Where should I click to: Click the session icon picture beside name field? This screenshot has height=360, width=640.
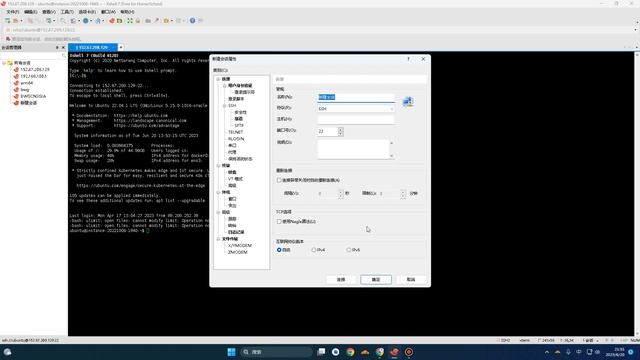408,102
